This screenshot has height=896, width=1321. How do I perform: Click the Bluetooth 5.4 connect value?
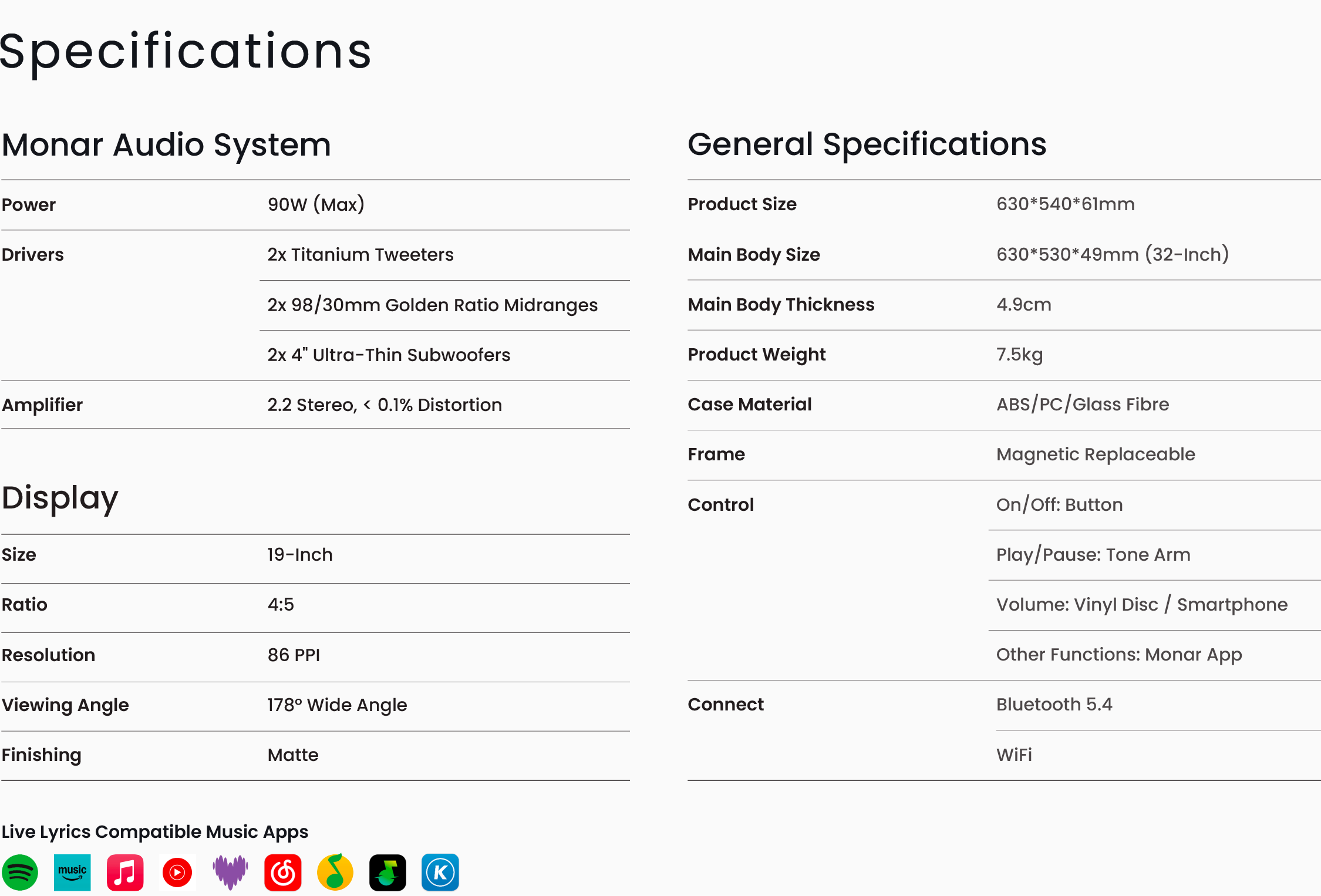coord(1054,705)
